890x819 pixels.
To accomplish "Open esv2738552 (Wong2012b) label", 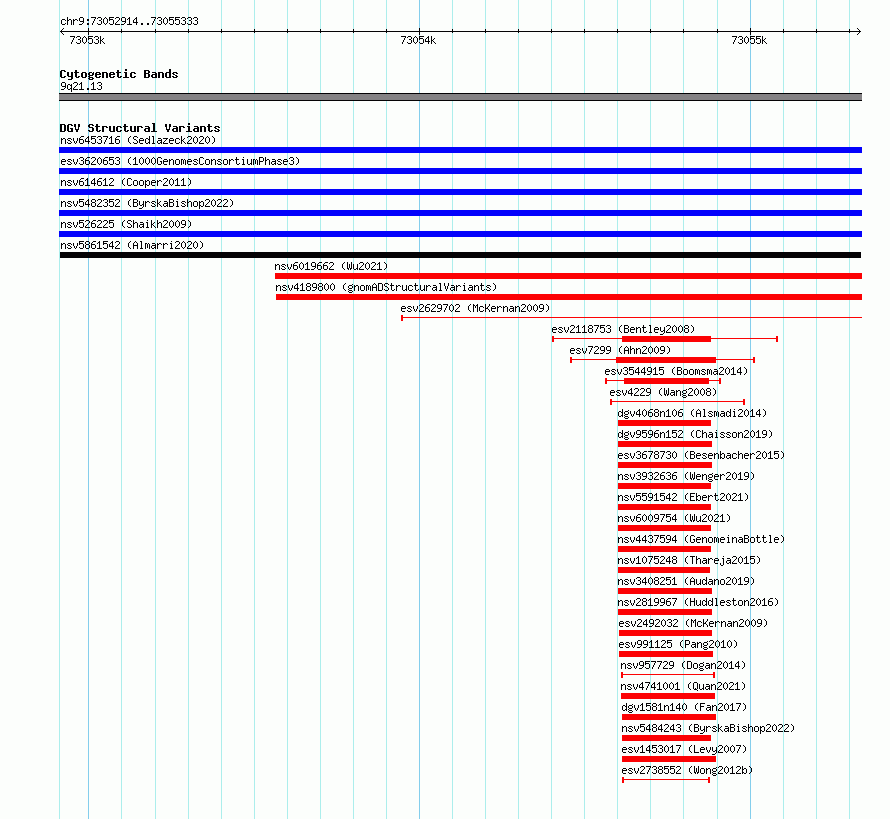I will tap(687, 770).
